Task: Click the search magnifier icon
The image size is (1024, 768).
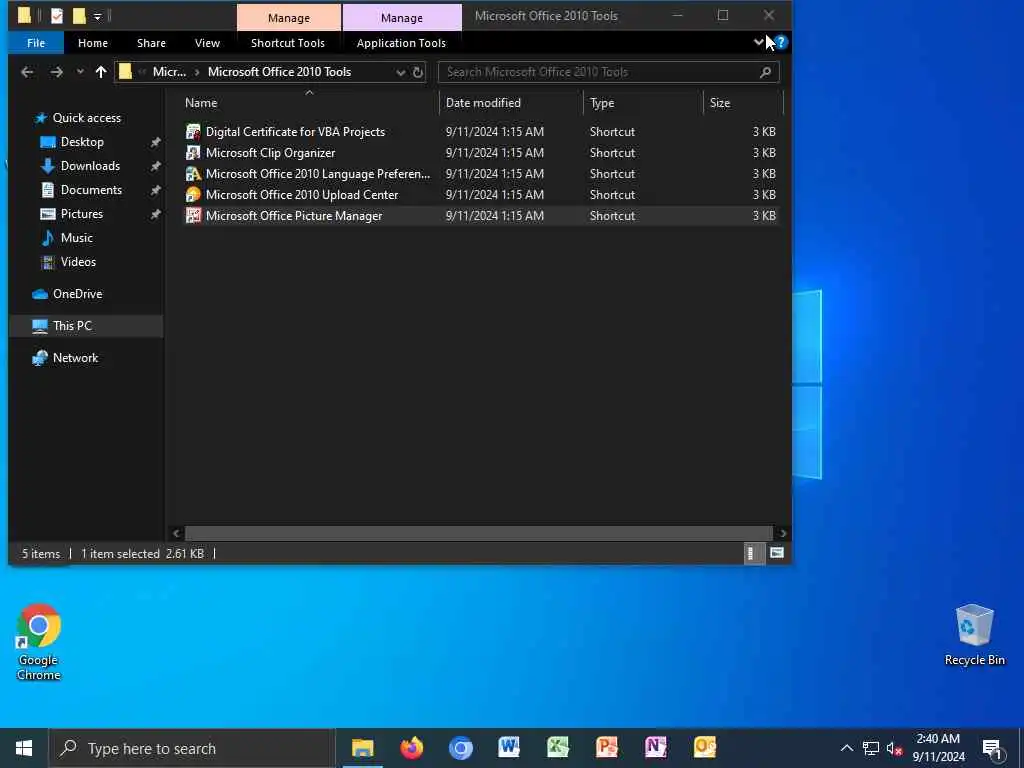Action: (x=765, y=72)
